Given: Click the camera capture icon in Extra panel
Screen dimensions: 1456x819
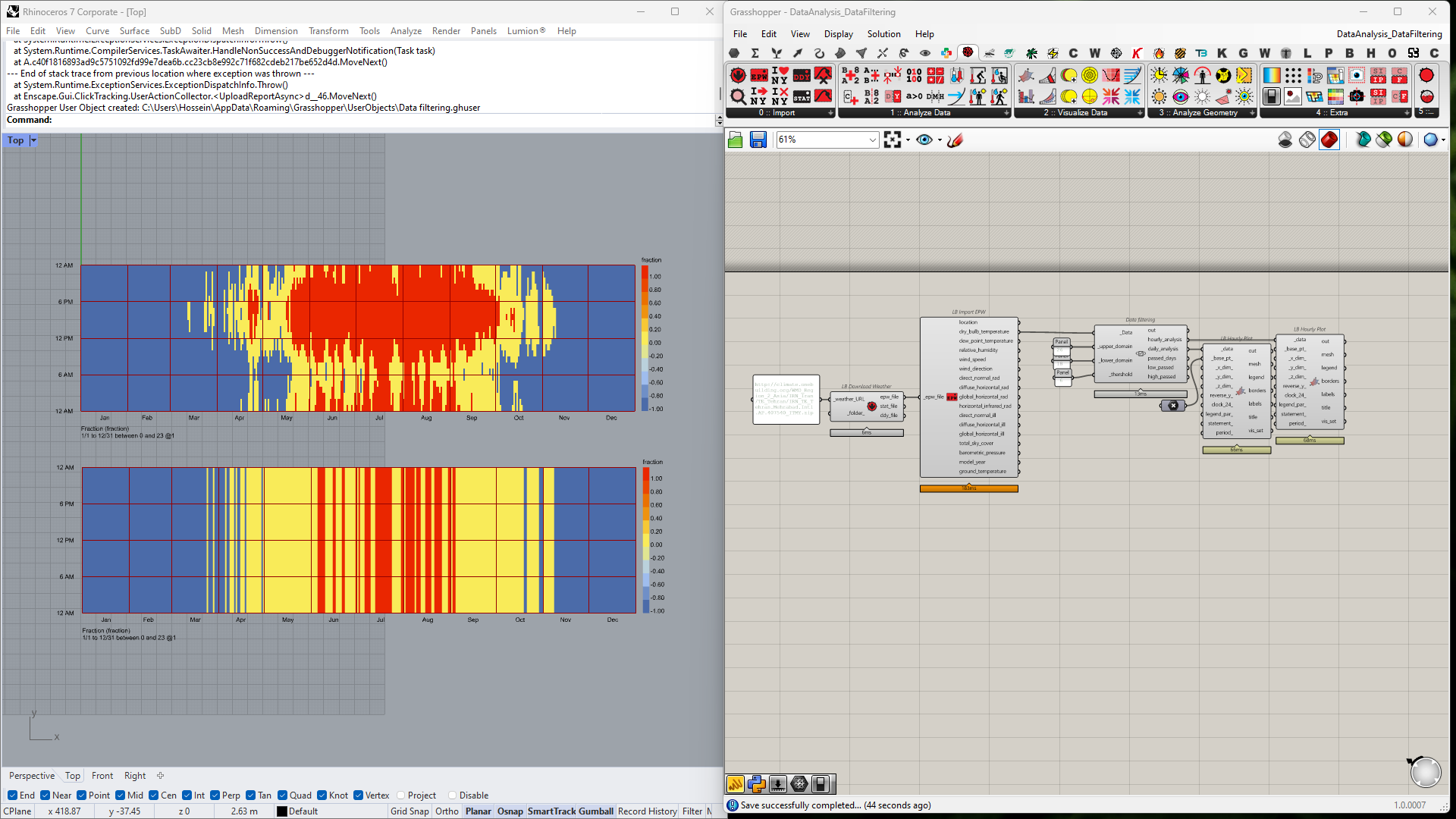Looking at the screenshot, I should [x=1357, y=96].
